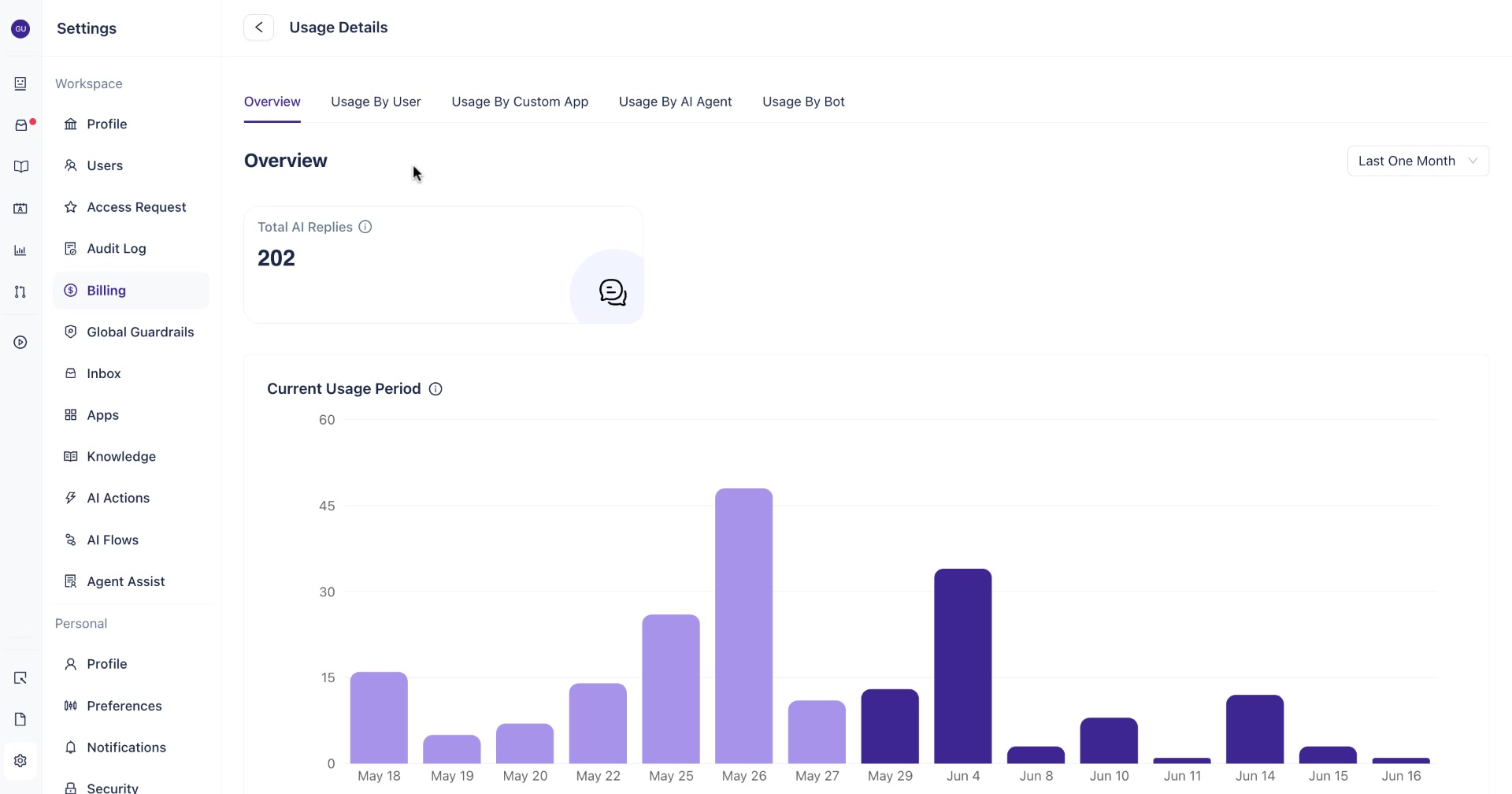Select Usage By Bot tab

click(x=803, y=102)
